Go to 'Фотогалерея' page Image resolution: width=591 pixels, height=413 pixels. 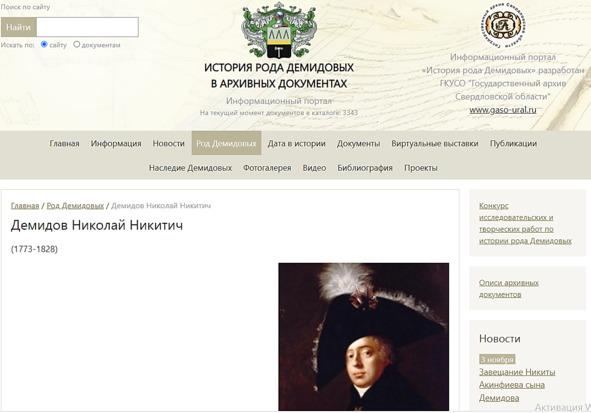point(267,168)
